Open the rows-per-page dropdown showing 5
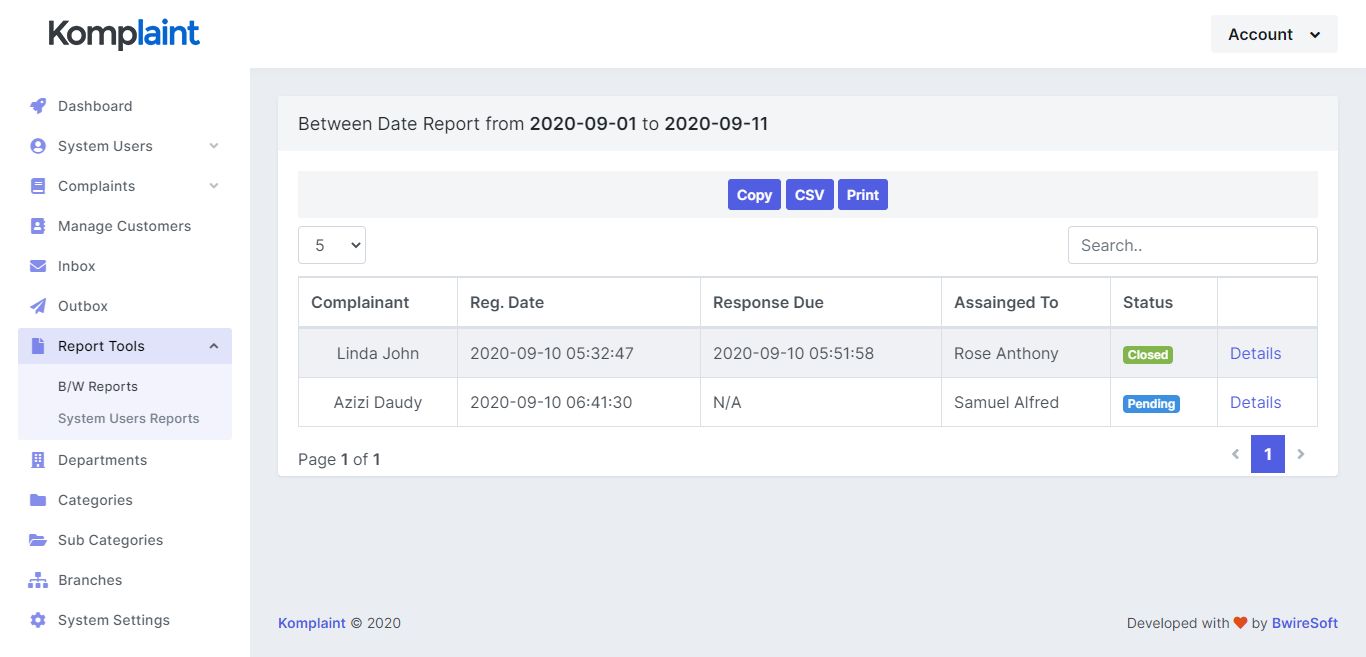 [x=332, y=245]
